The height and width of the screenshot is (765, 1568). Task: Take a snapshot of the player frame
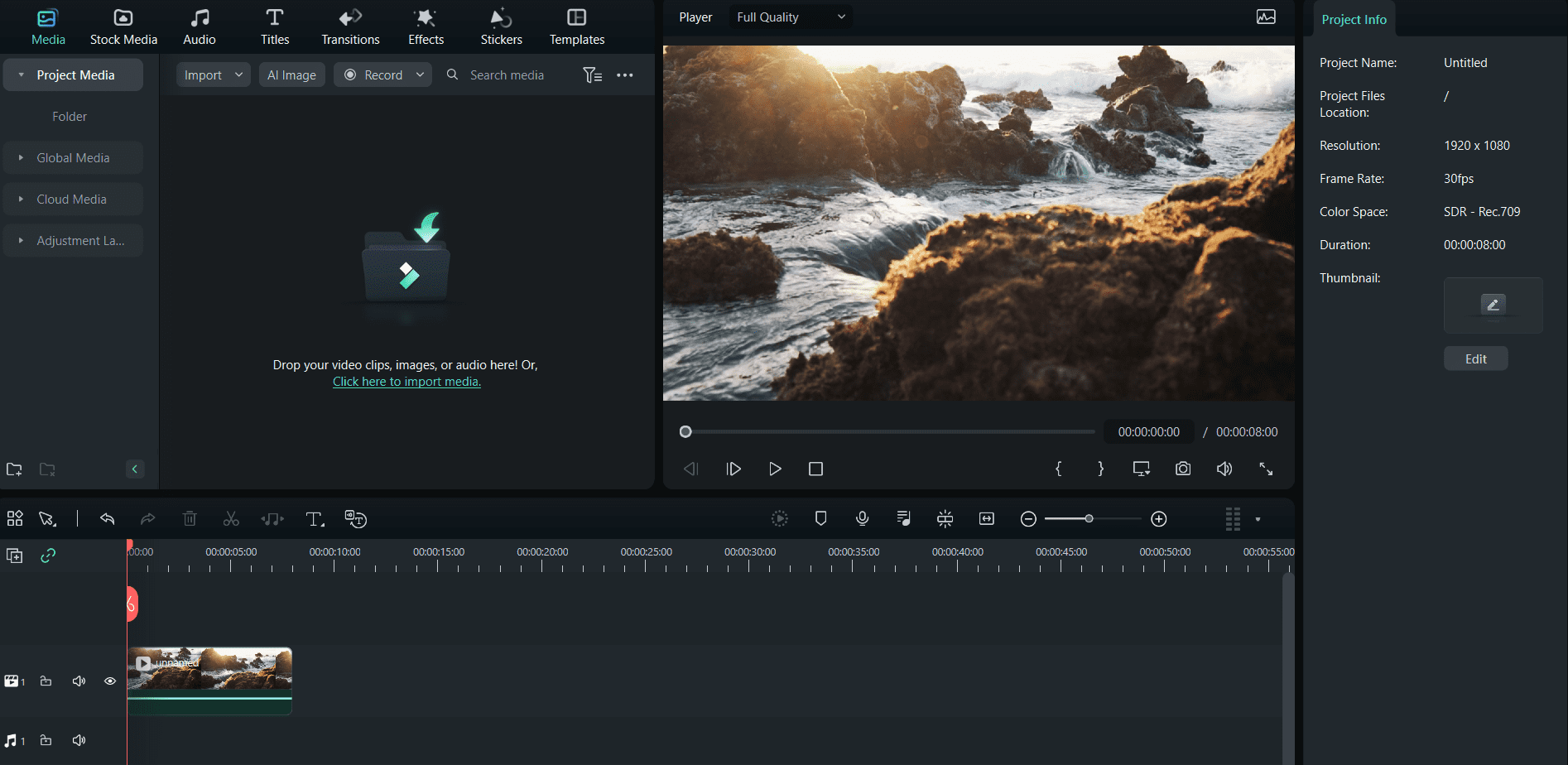coord(1182,468)
